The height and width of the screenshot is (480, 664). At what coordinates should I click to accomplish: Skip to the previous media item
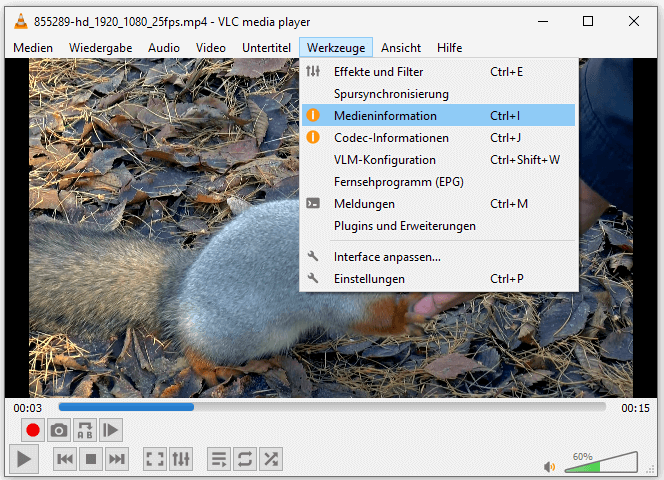pos(65,459)
